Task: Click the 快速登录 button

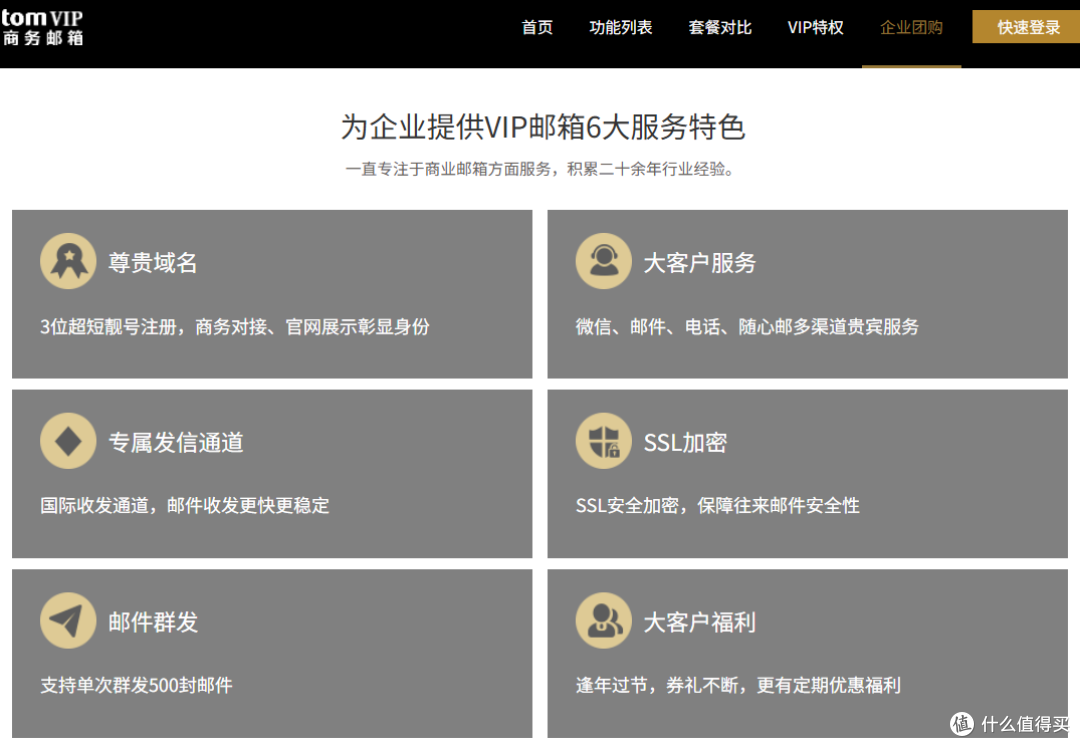Action: (x=1028, y=27)
